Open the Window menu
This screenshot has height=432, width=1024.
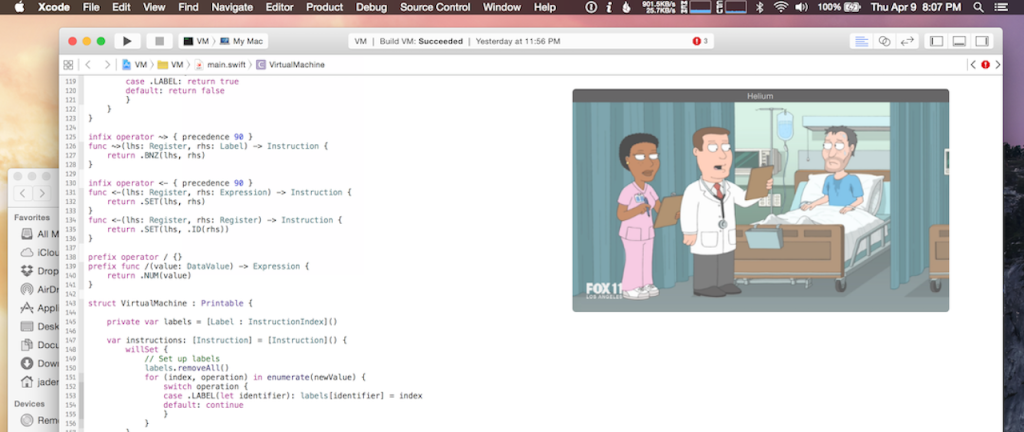coord(502,7)
